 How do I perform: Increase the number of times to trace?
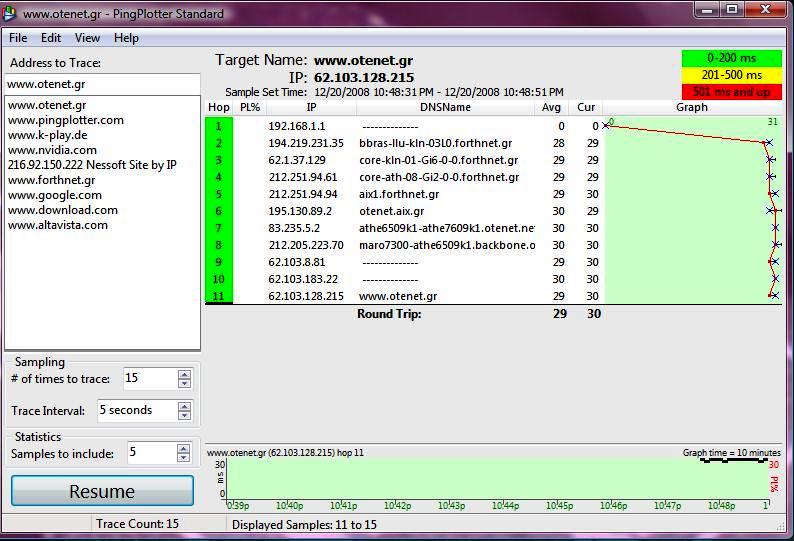[x=184, y=374]
